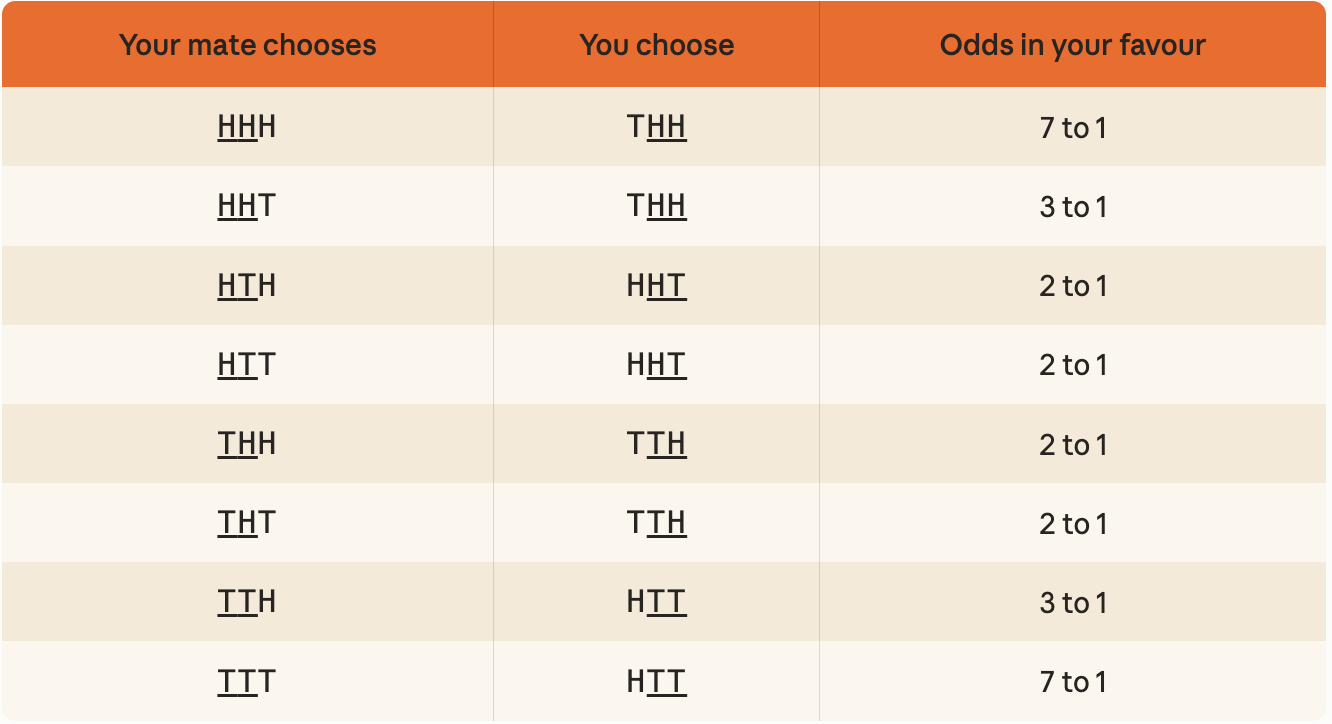Click the '3 to 1' odds for HHT
This screenshot has width=1332, height=724.
[x=1073, y=207]
